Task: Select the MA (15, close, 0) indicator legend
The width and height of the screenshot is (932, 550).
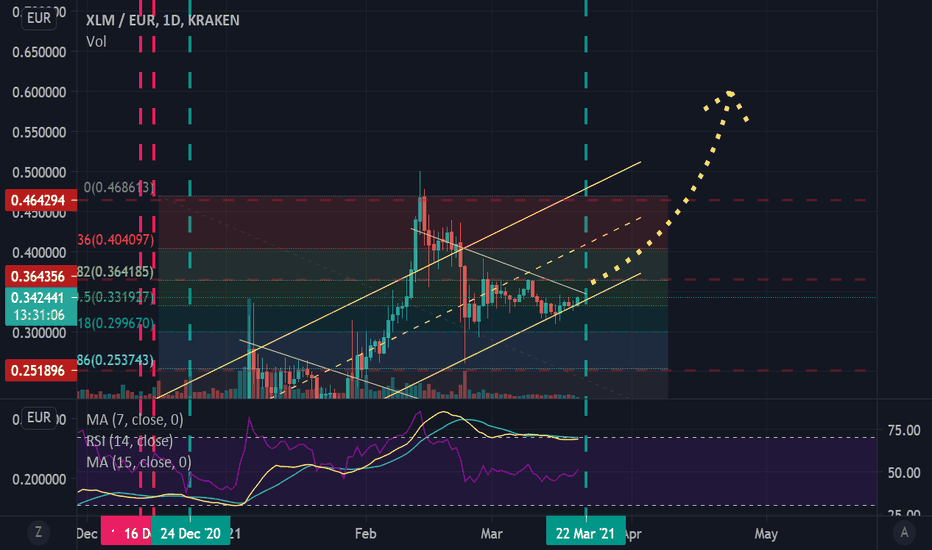Action: [138, 462]
